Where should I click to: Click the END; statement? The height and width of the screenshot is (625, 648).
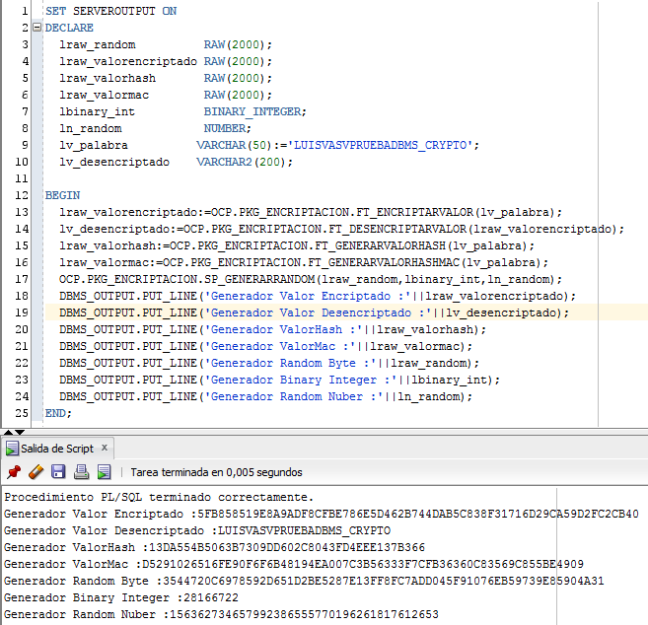coord(58,413)
